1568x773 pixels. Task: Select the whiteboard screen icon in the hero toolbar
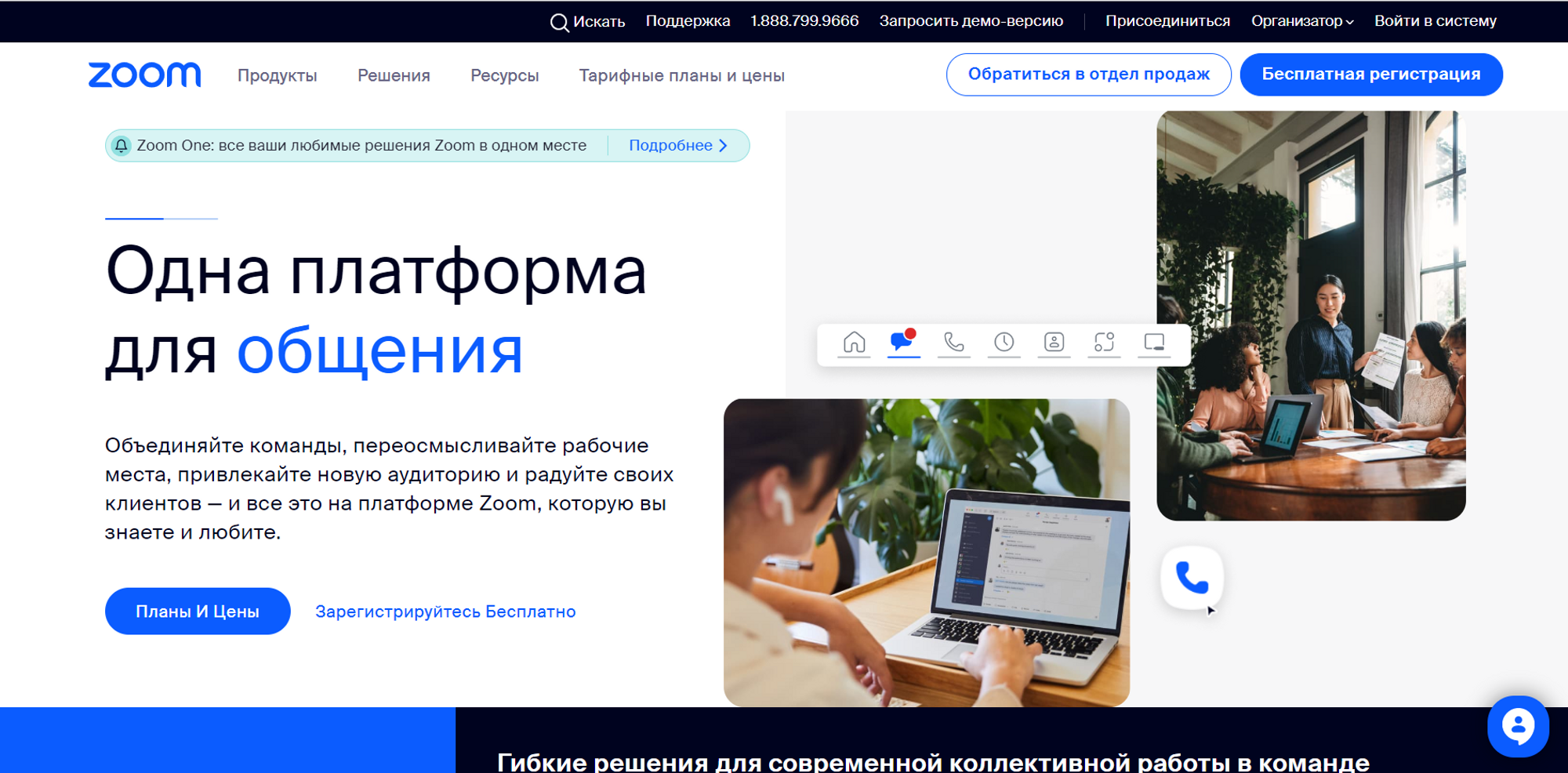[1154, 343]
